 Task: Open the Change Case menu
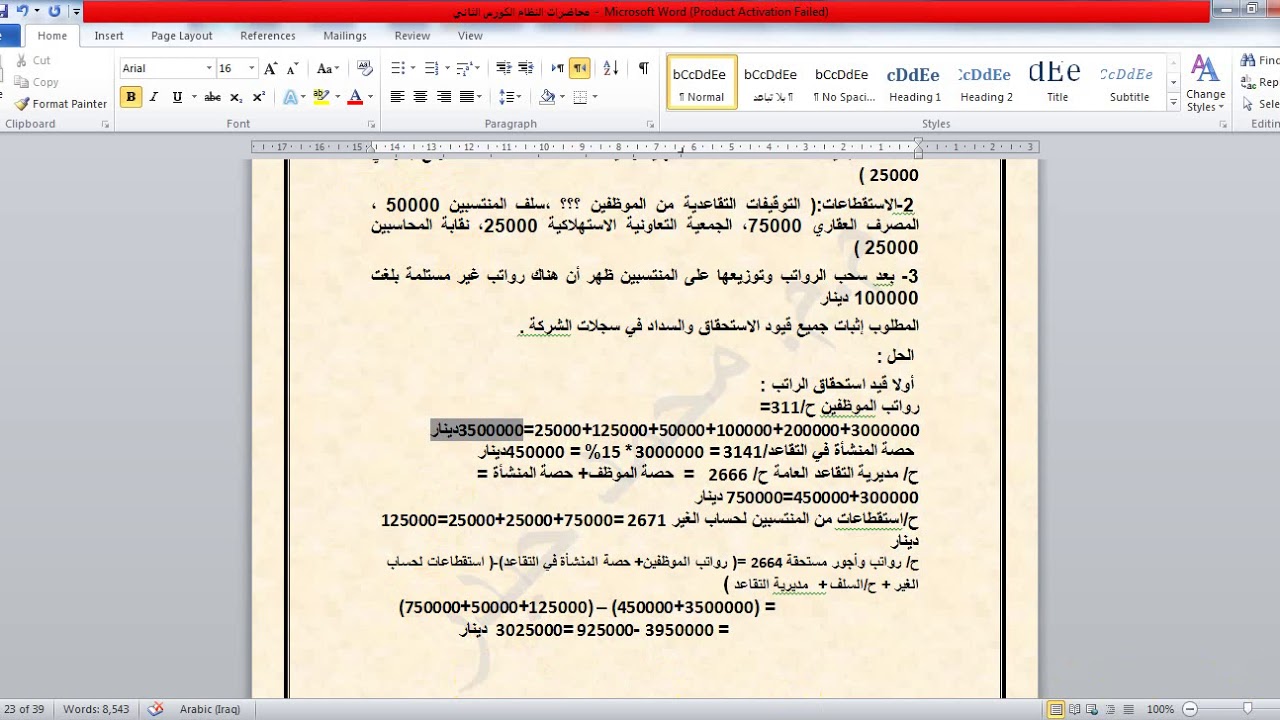tap(328, 68)
